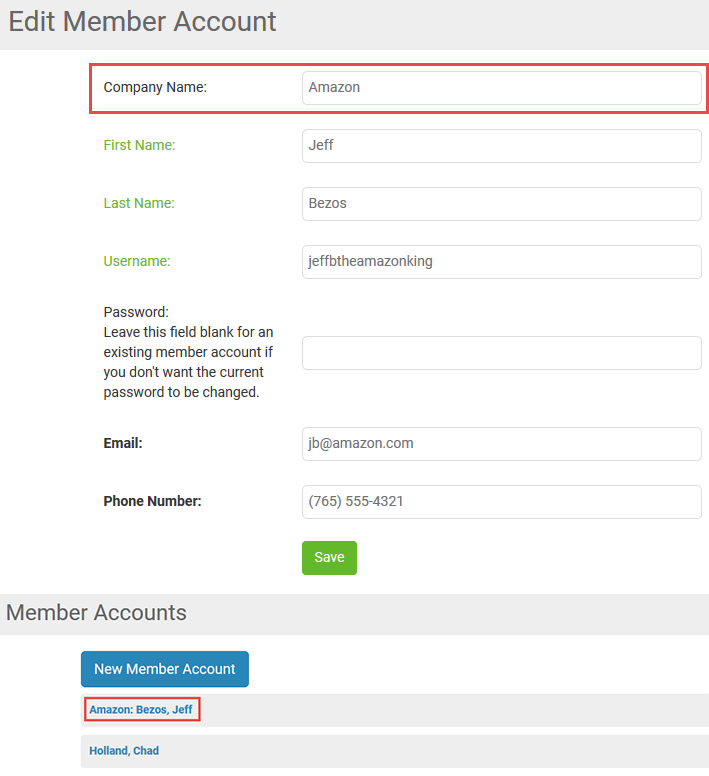Click the Member Accounts section heading
The image size is (709, 776).
[x=96, y=613]
